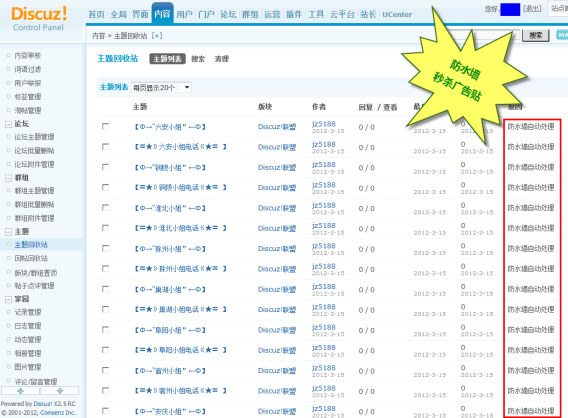Open Discuz!联盟 forum link in second row
The image size is (568, 418).
(x=277, y=147)
